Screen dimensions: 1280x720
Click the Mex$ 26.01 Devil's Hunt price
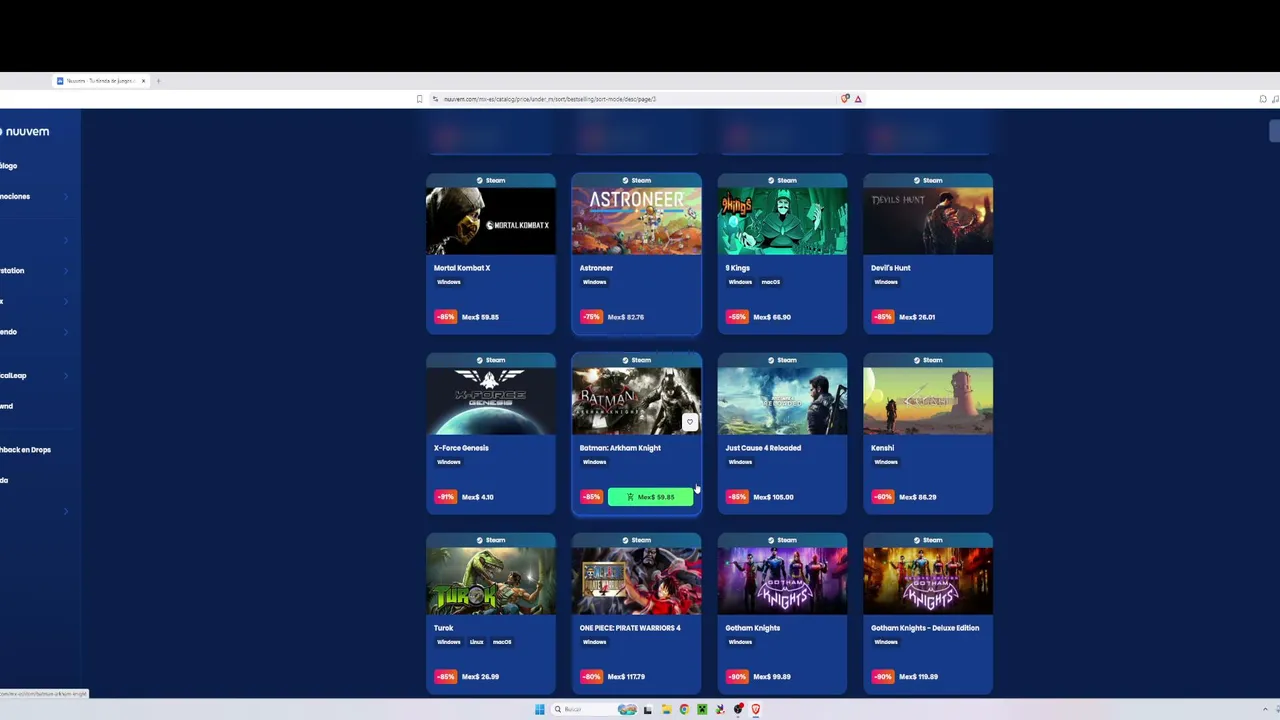[917, 317]
